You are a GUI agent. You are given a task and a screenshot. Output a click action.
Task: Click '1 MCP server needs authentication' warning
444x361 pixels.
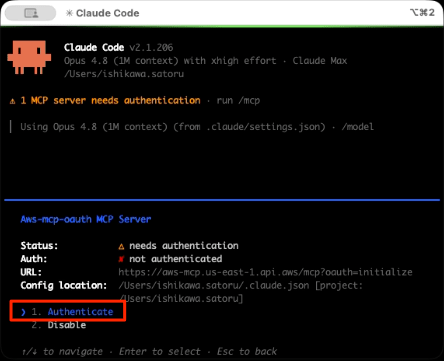110,100
